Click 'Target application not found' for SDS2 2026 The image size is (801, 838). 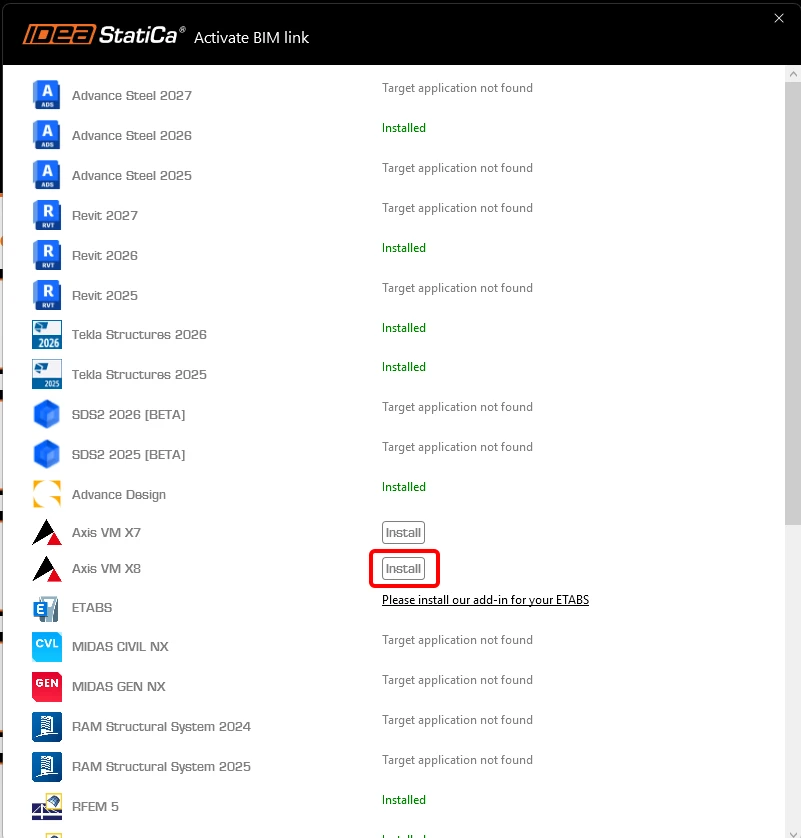tap(457, 407)
